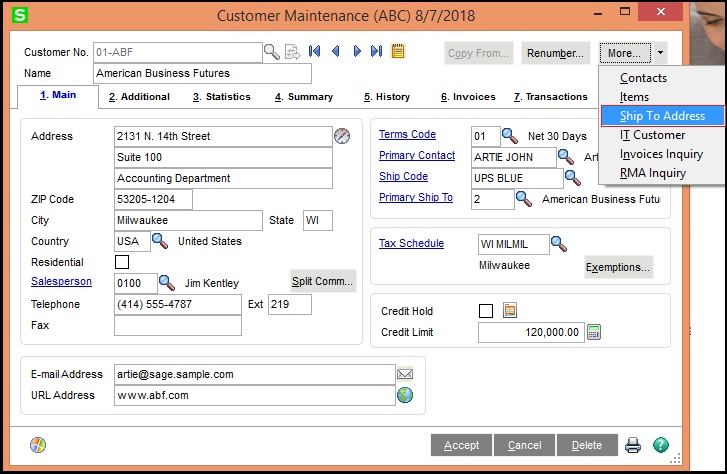Click the Telephone number field
This screenshot has width=727, height=474.
178,304
